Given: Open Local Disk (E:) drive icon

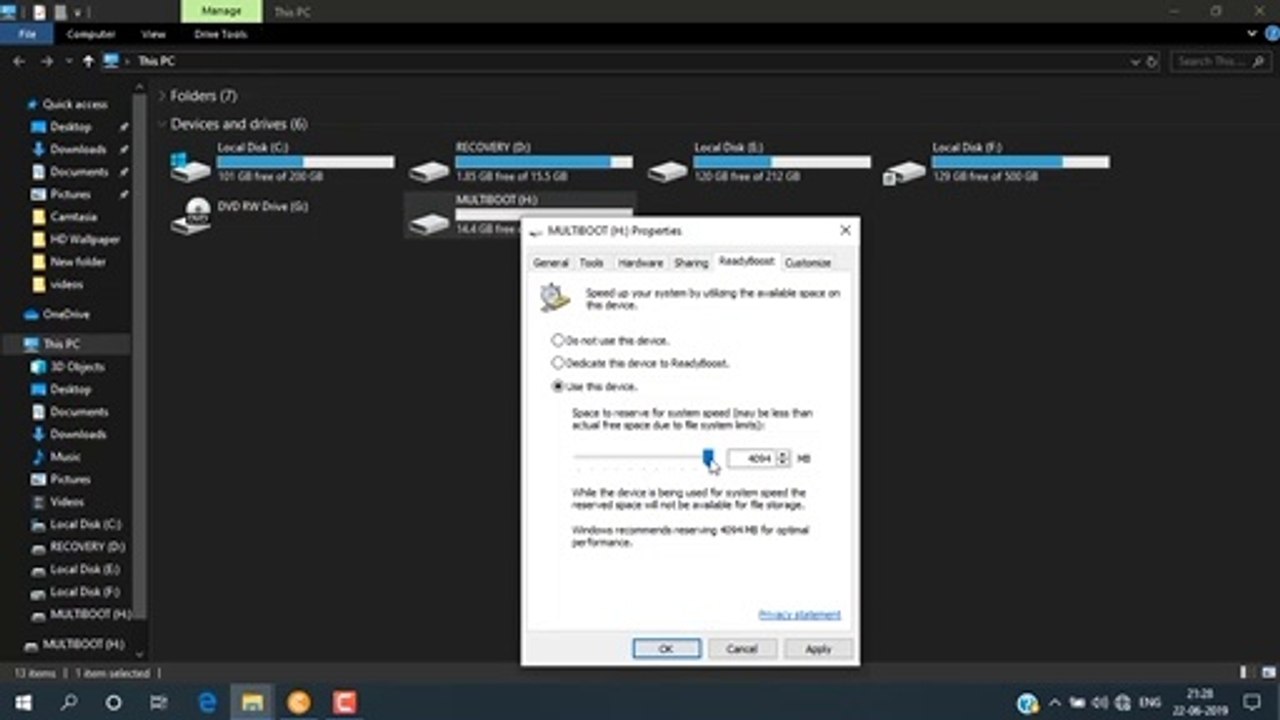Looking at the screenshot, I should click(x=667, y=171).
